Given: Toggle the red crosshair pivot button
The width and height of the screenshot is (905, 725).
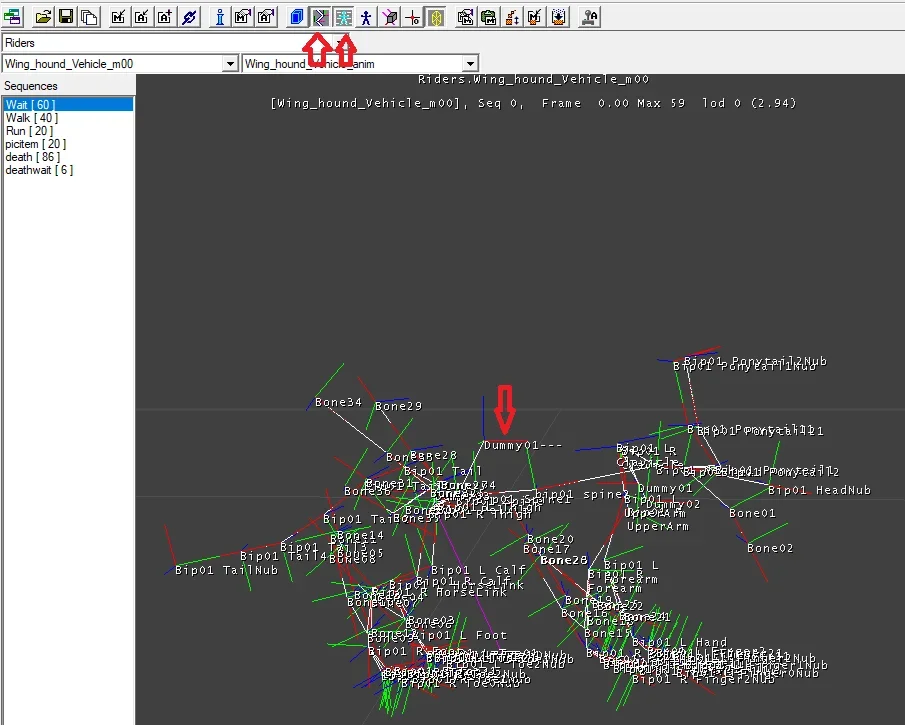Looking at the screenshot, I should point(413,17).
